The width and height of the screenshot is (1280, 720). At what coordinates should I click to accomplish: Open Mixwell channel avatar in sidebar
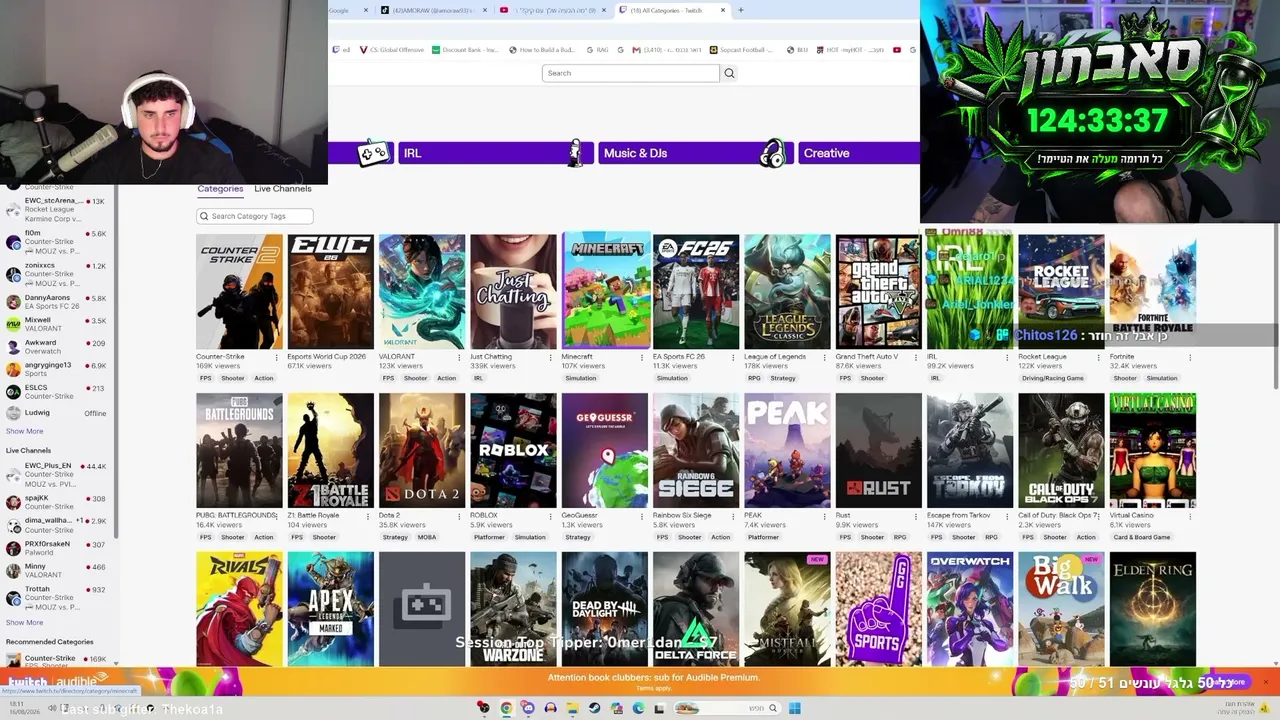point(13,324)
